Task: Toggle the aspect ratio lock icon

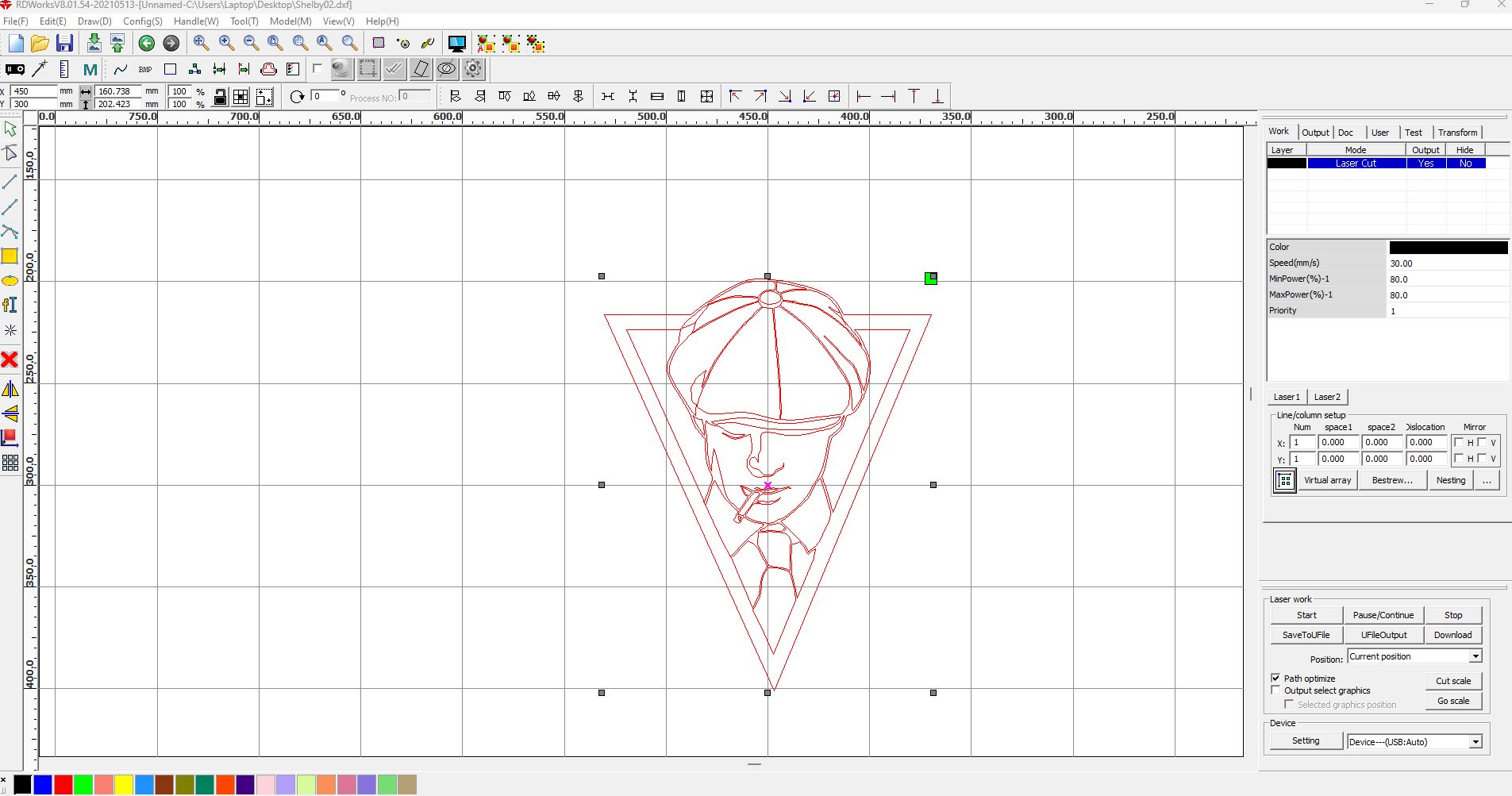Action: point(221,97)
